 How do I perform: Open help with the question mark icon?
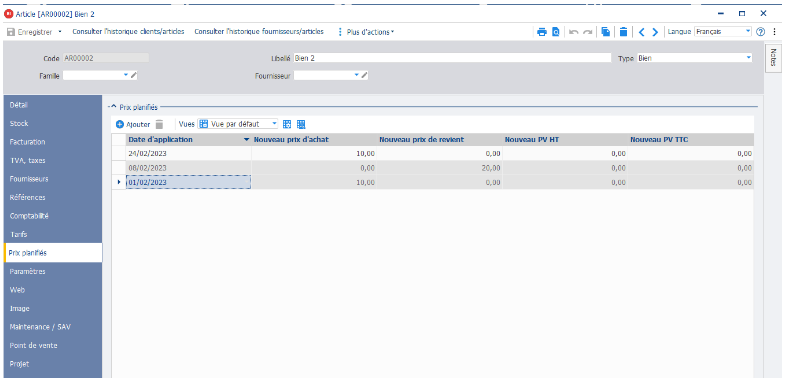760,32
